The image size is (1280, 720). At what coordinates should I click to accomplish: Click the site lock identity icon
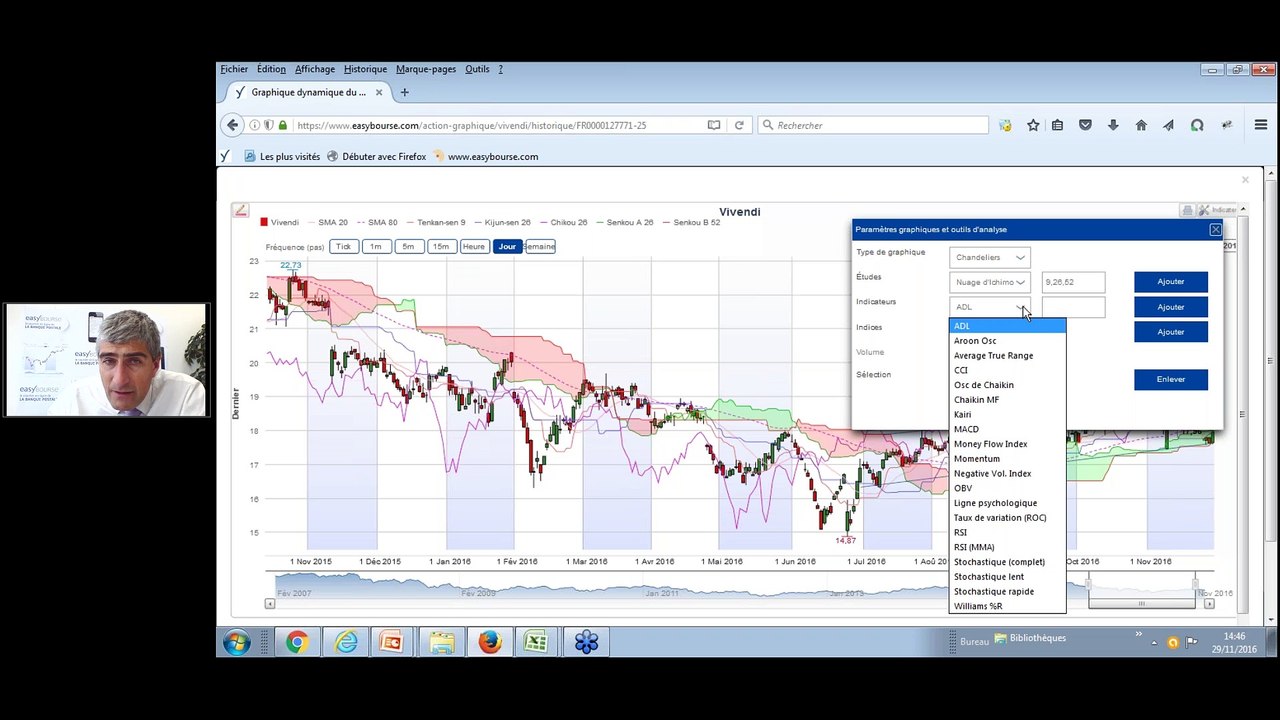click(x=283, y=125)
